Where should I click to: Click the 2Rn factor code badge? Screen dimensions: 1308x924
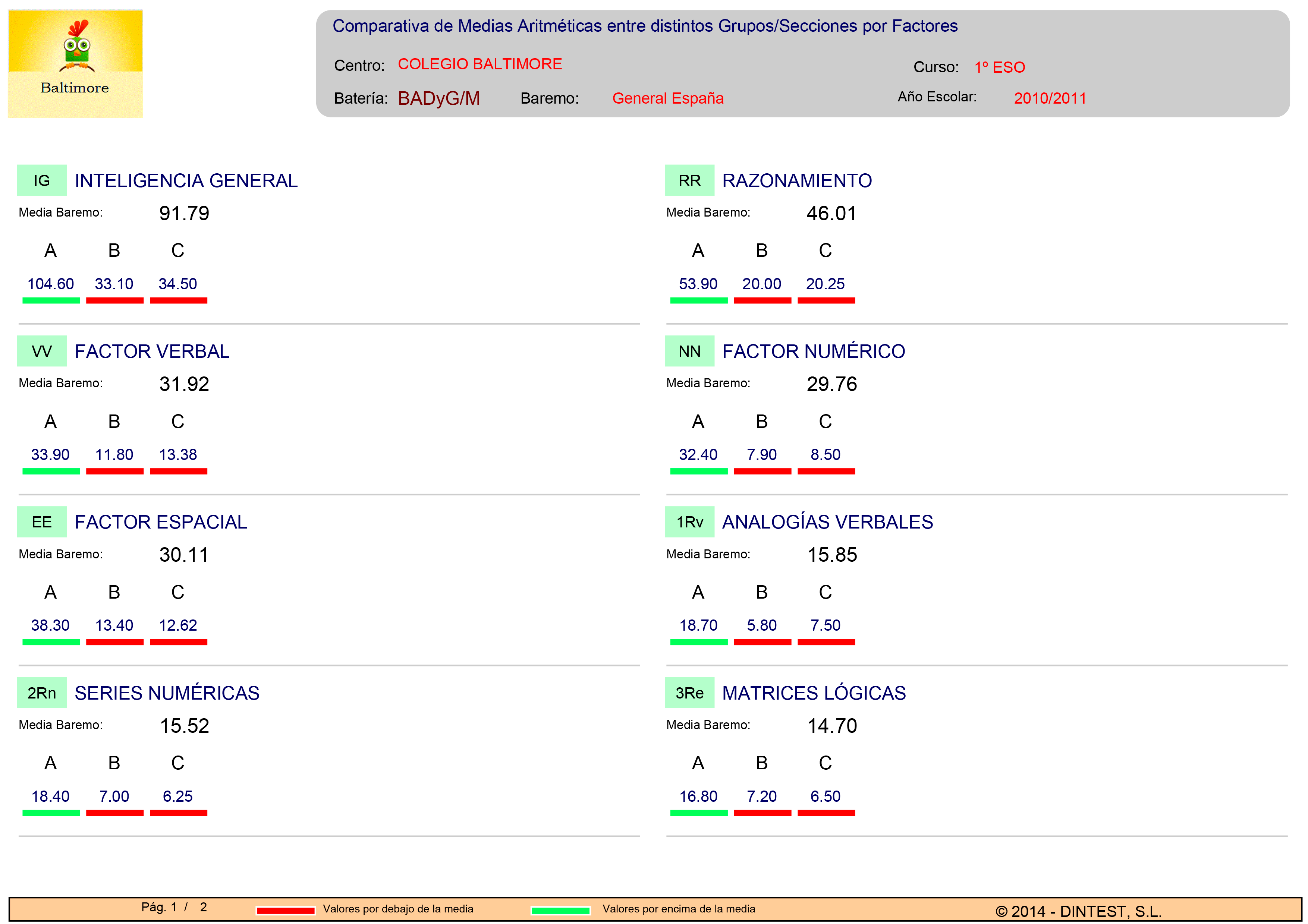point(42,693)
